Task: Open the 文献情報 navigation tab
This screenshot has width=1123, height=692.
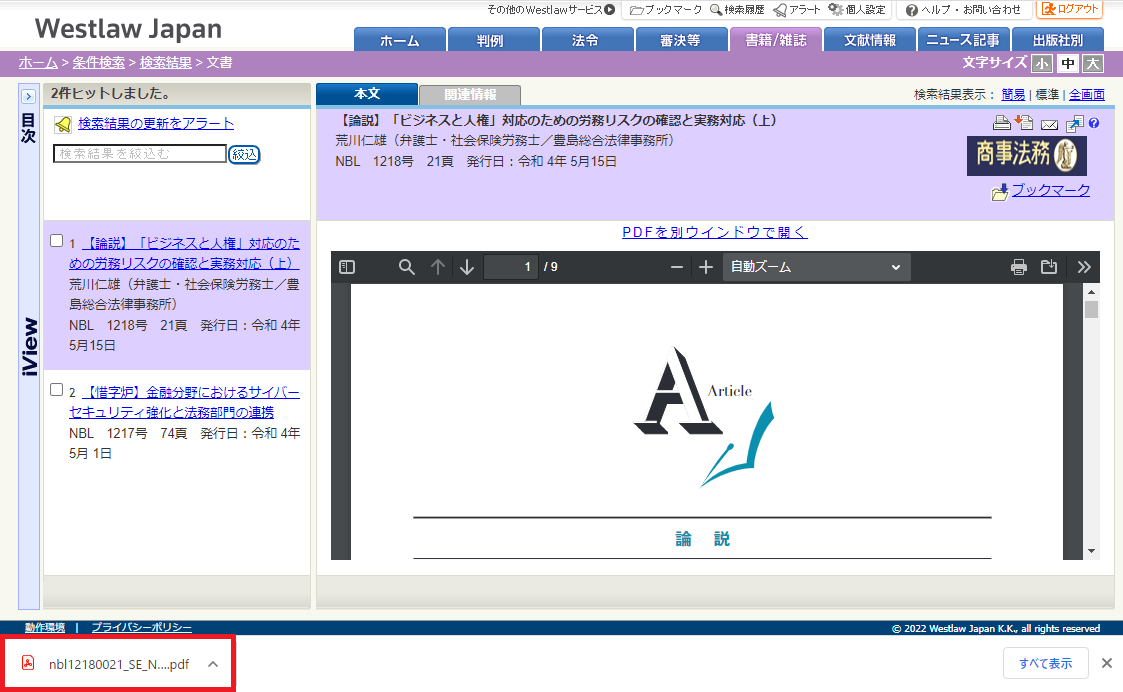Action: pos(869,40)
